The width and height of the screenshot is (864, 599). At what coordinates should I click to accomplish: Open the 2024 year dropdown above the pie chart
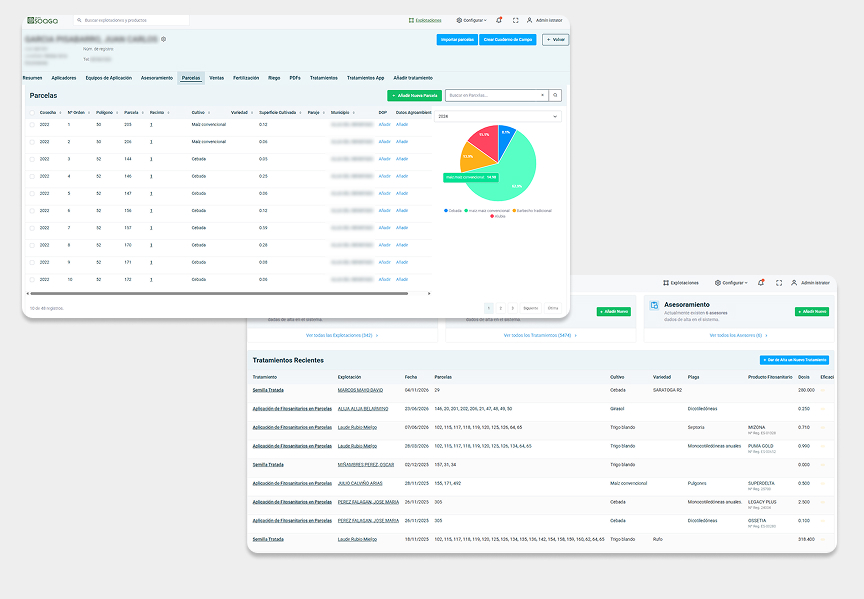[x=497, y=116]
